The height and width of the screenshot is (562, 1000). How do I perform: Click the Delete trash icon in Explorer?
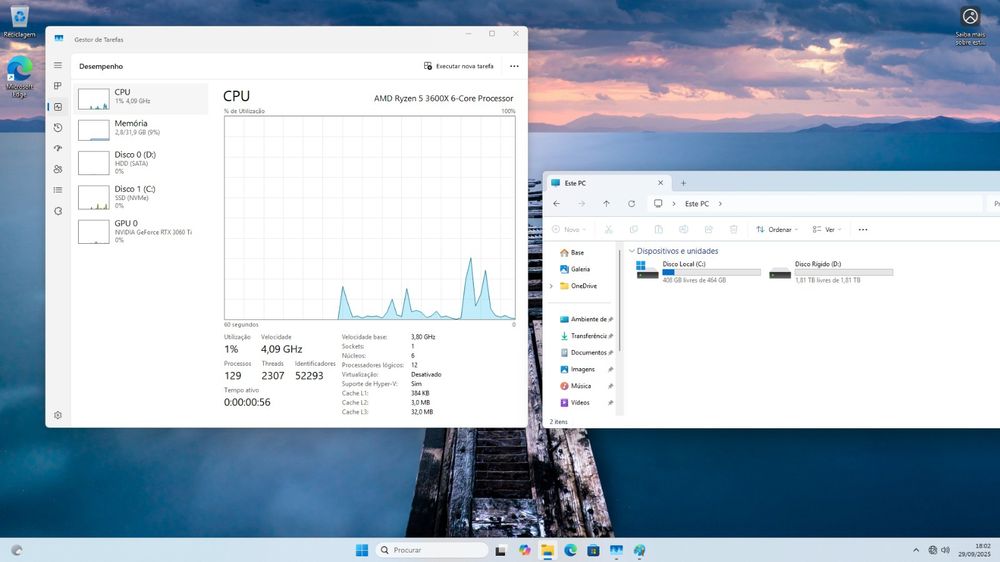[733, 230]
